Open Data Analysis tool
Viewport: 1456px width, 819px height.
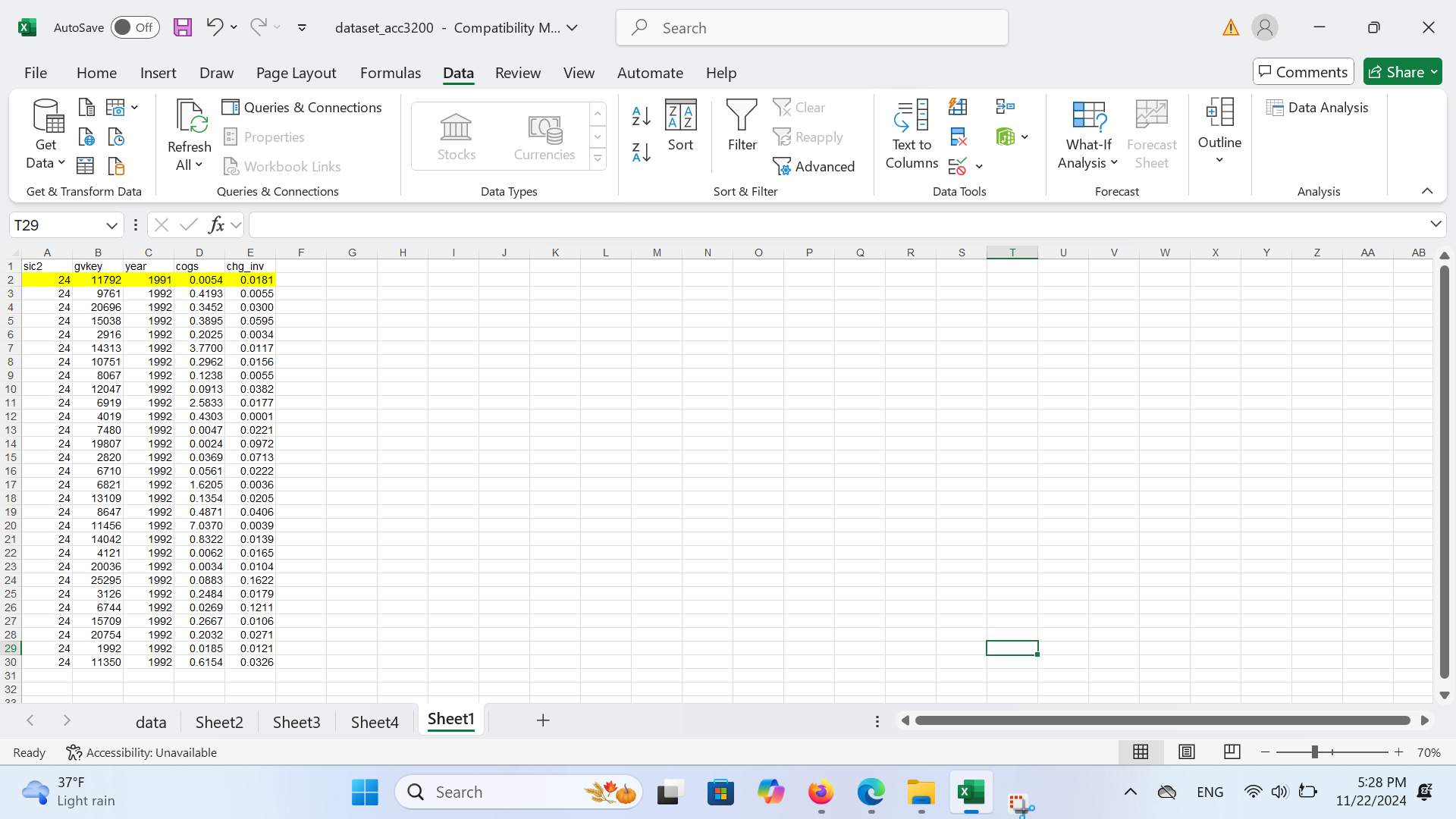(x=1317, y=108)
